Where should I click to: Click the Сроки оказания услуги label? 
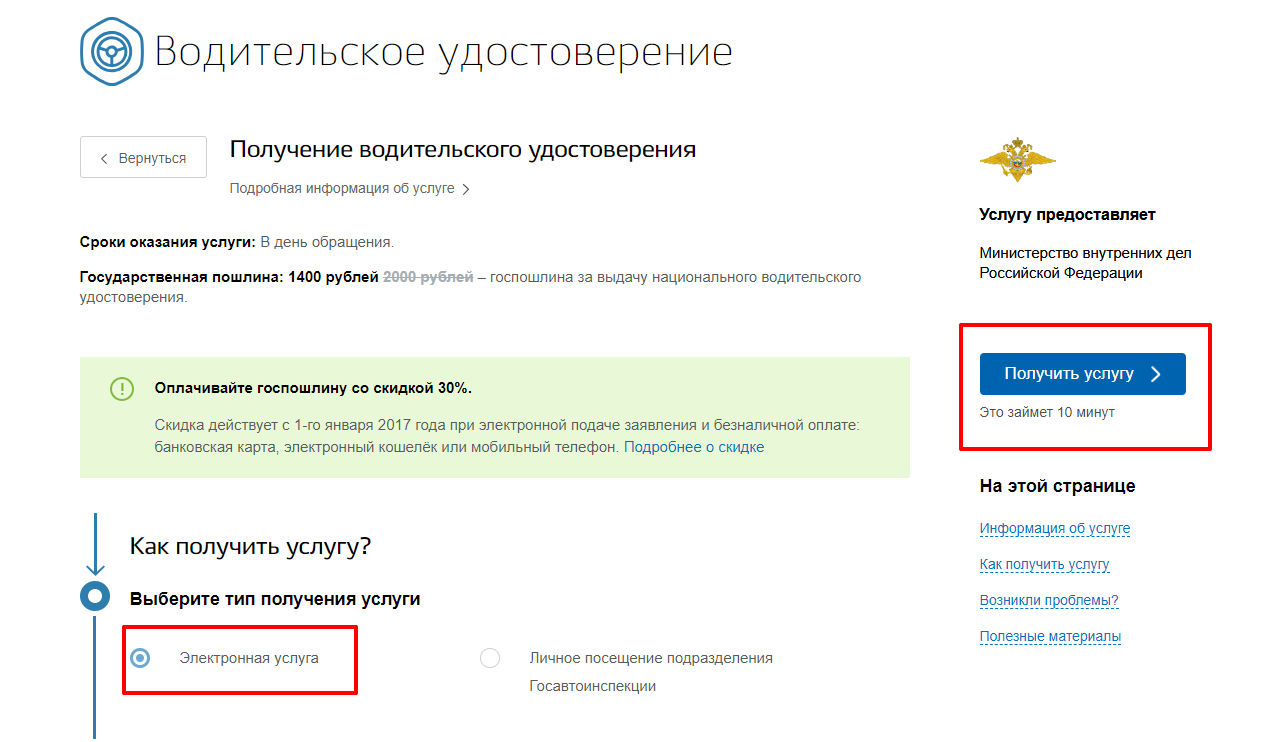coord(168,242)
